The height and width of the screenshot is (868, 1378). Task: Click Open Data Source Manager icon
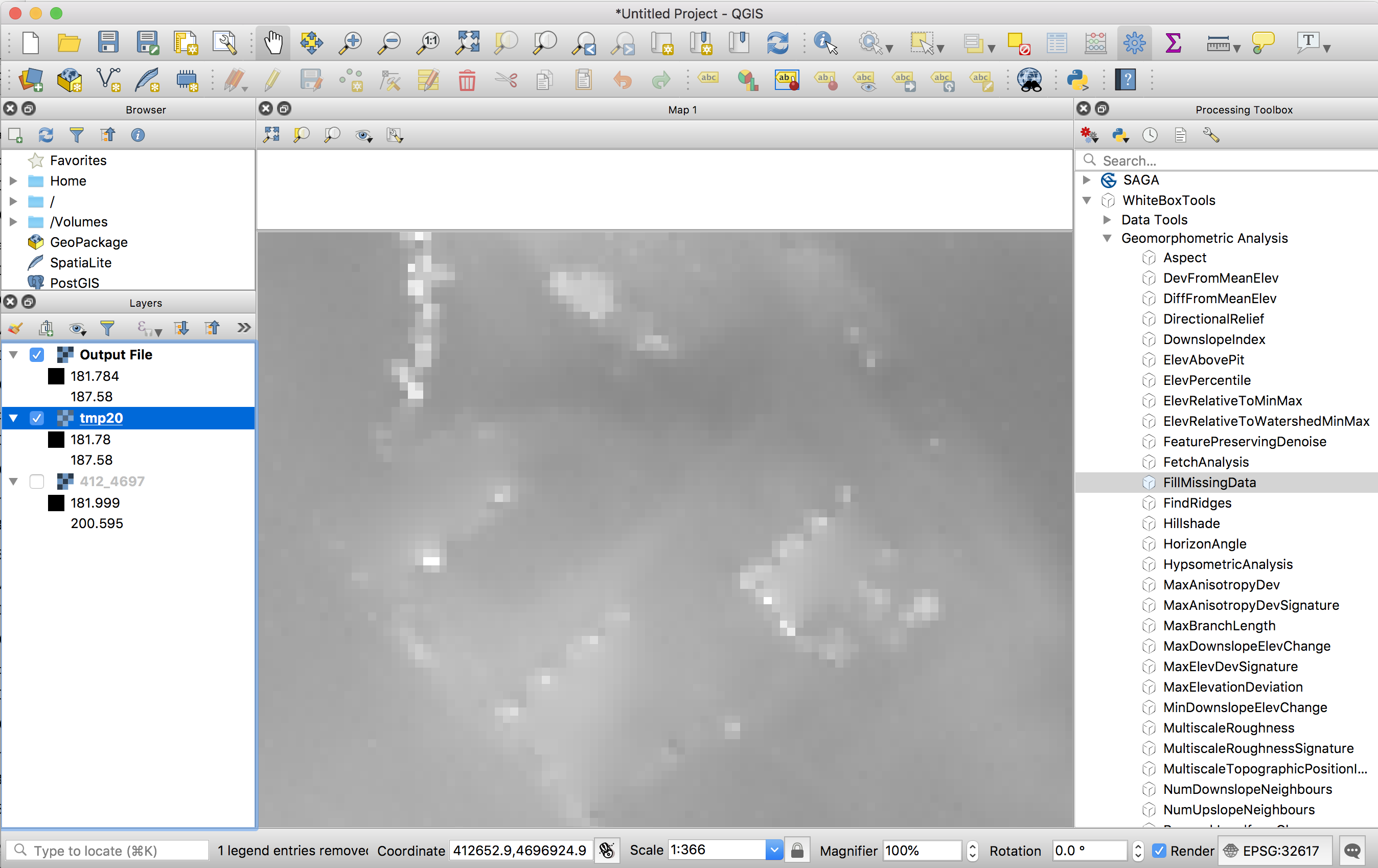coord(30,80)
